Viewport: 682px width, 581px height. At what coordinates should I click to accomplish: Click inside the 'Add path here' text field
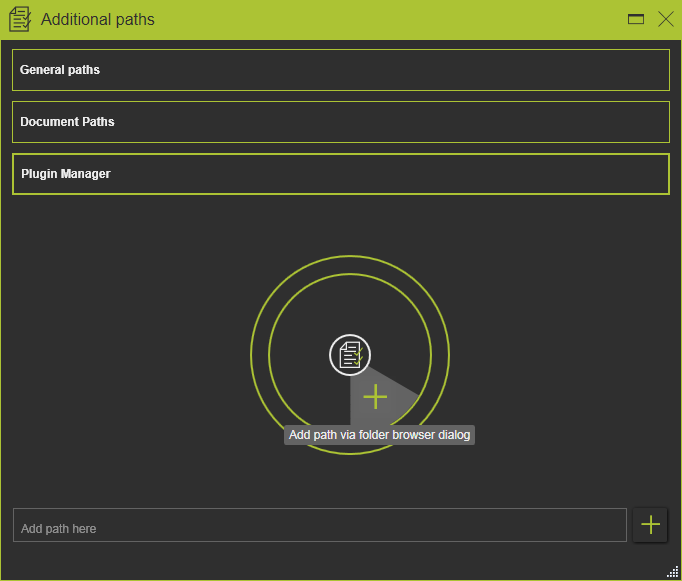(x=319, y=526)
